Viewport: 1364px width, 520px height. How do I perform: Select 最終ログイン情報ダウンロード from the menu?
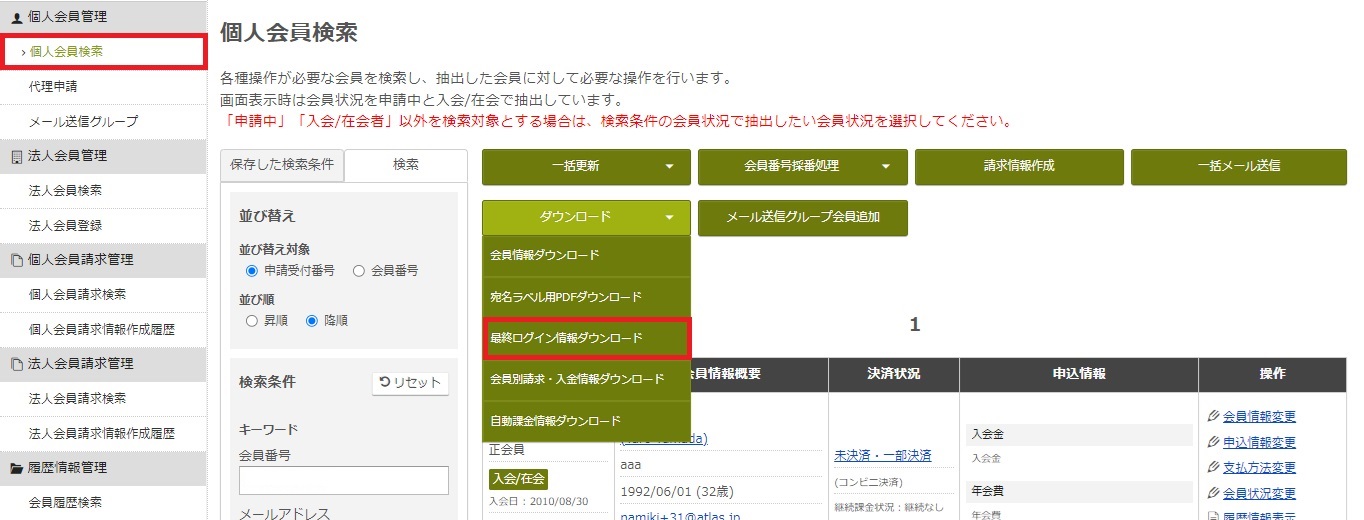click(x=586, y=339)
